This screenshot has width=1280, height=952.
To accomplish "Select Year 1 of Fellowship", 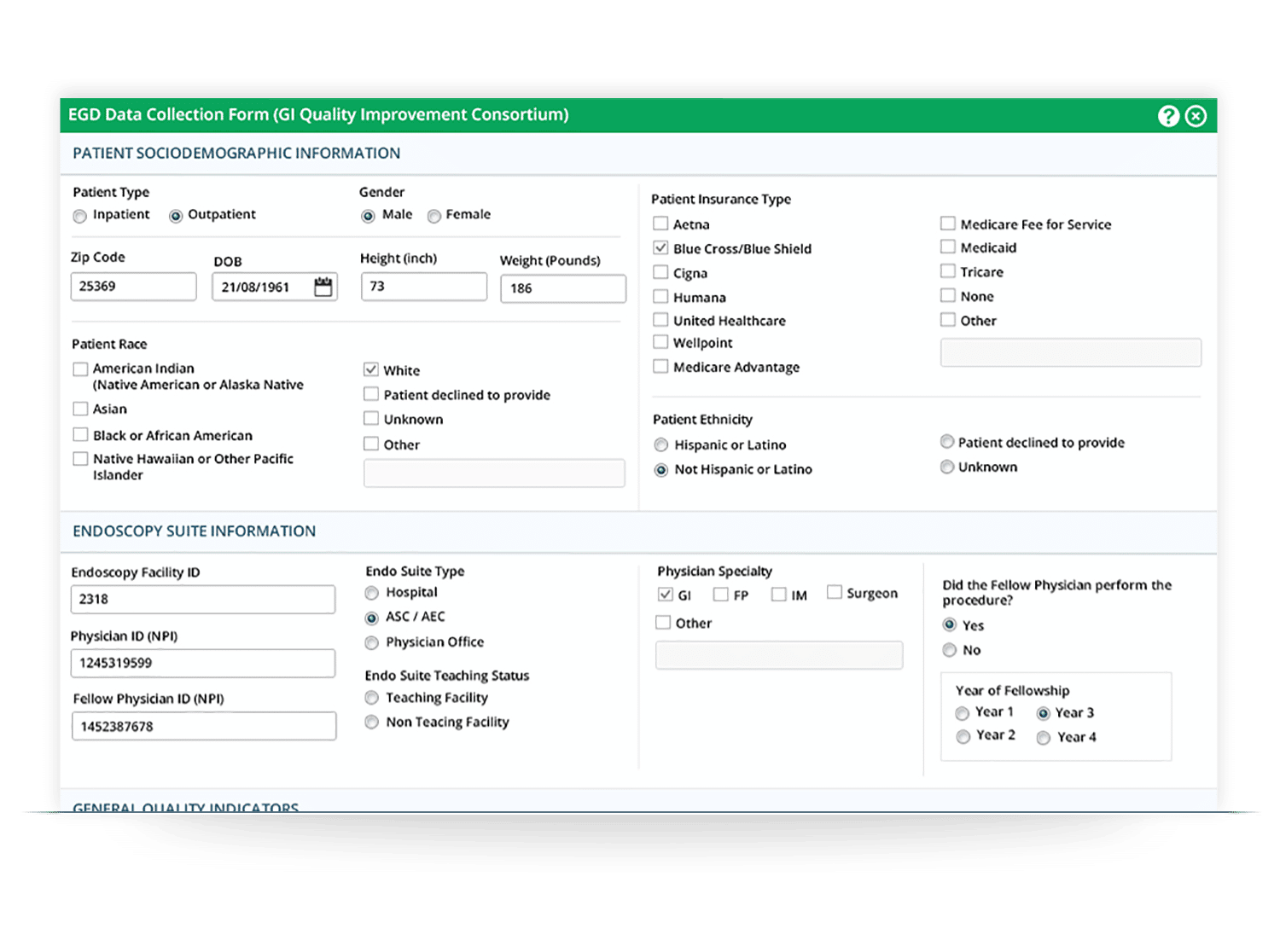I will coord(963,713).
